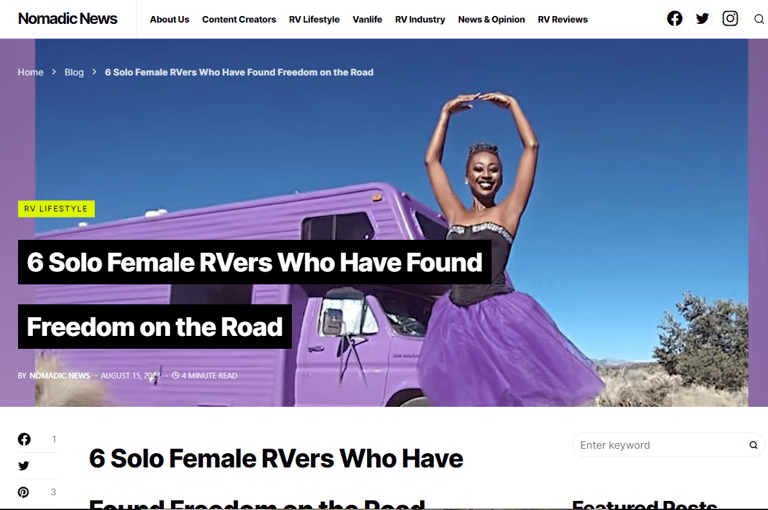Select the RV Lifestyle menu item

(x=314, y=20)
